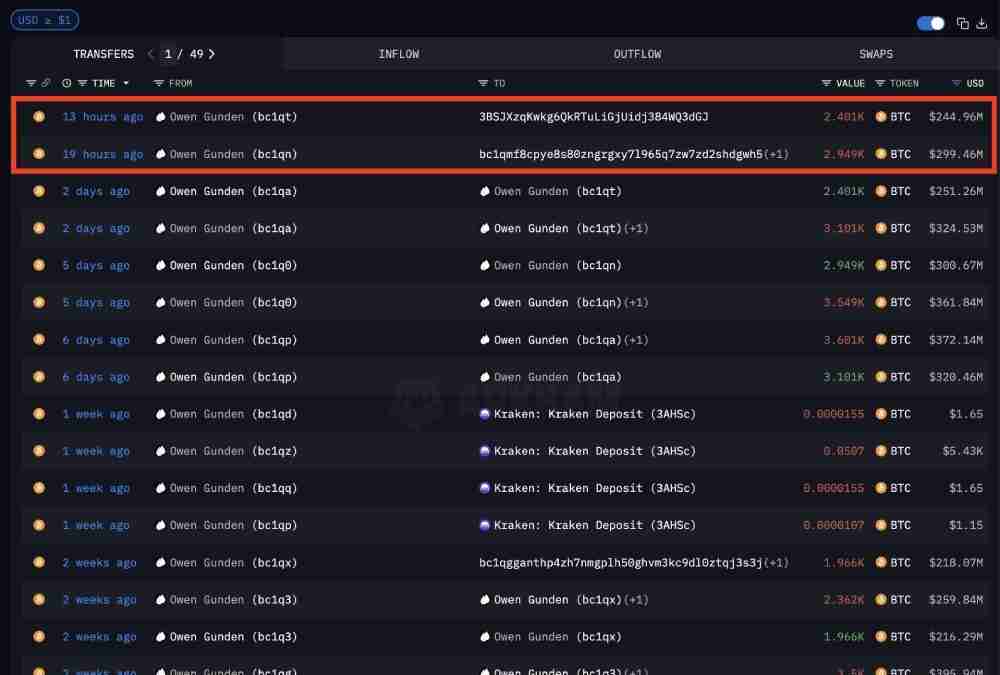The height and width of the screenshot is (675, 1000).
Task: Click the download icon in the top right
Action: point(981,23)
